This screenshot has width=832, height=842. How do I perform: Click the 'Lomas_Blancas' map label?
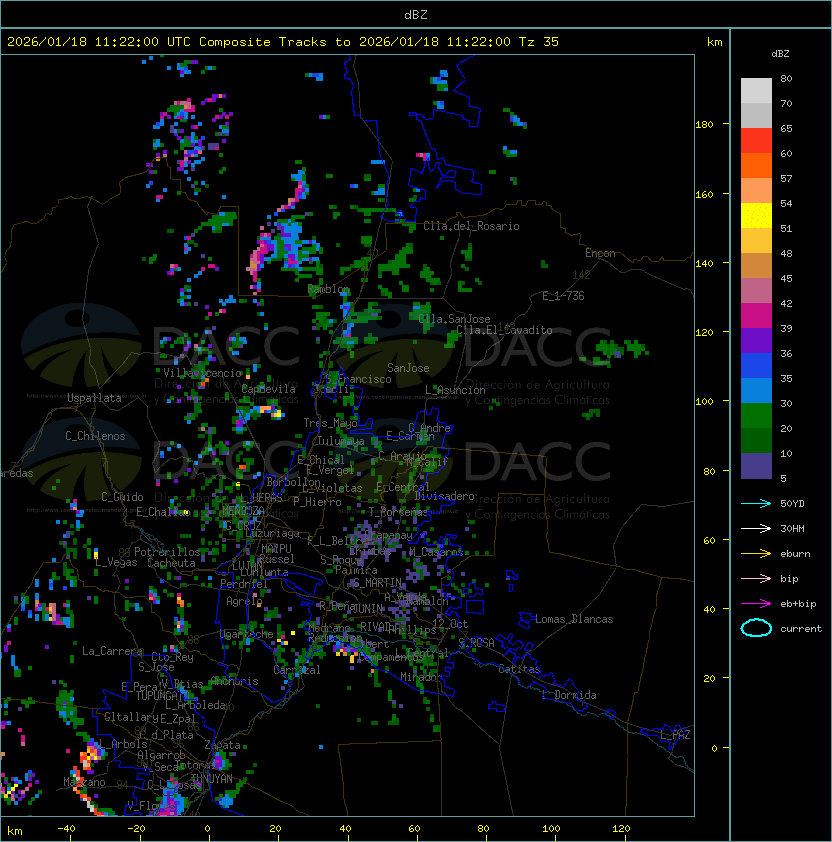[x=574, y=619]
